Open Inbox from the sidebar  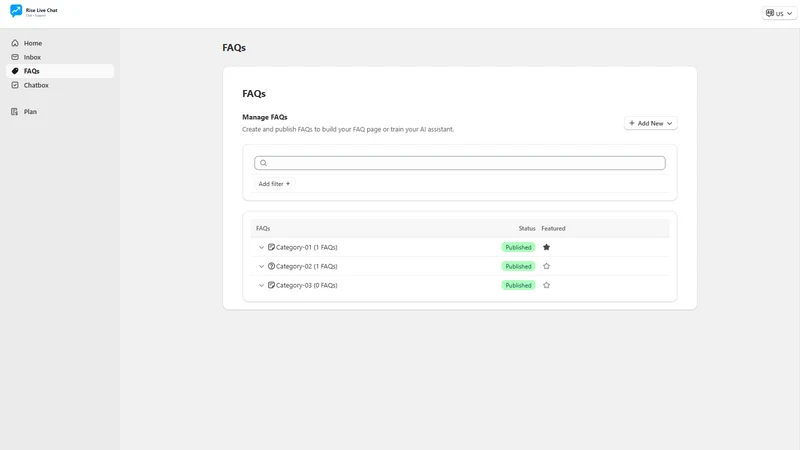point(60,57)
